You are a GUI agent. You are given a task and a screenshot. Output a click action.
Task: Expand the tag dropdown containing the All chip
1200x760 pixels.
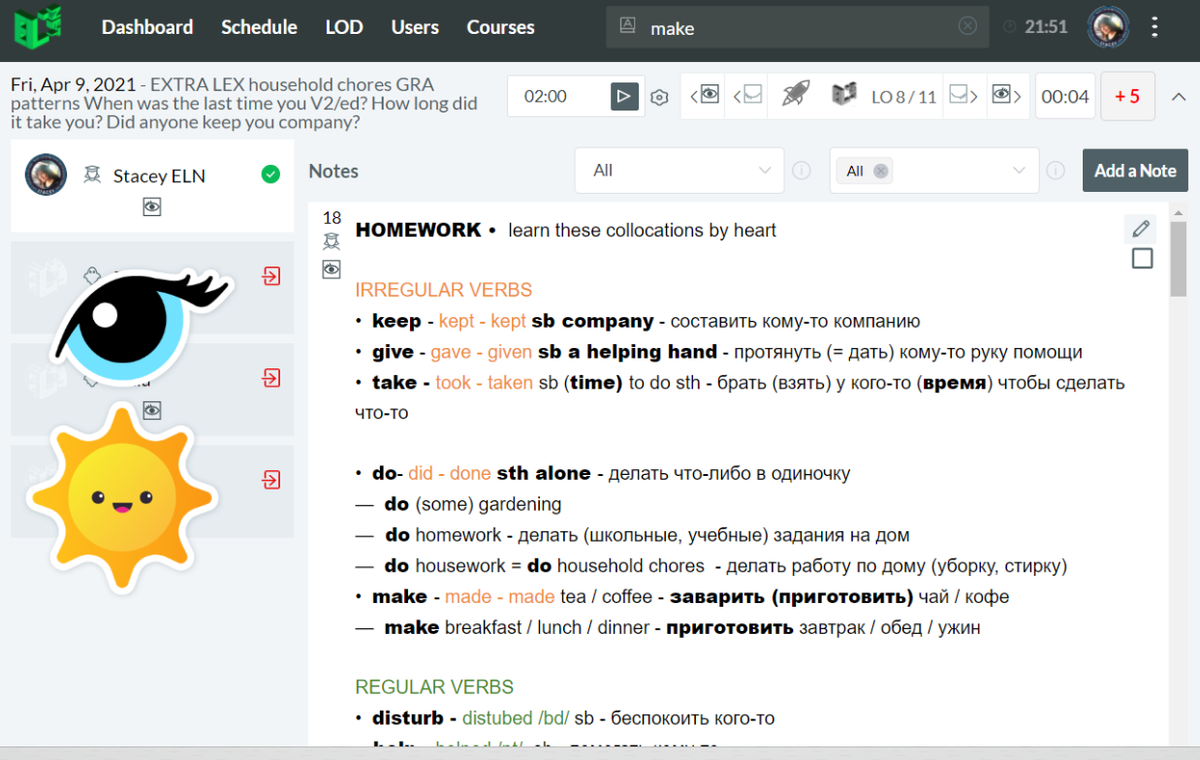click(x=934, y=171)
